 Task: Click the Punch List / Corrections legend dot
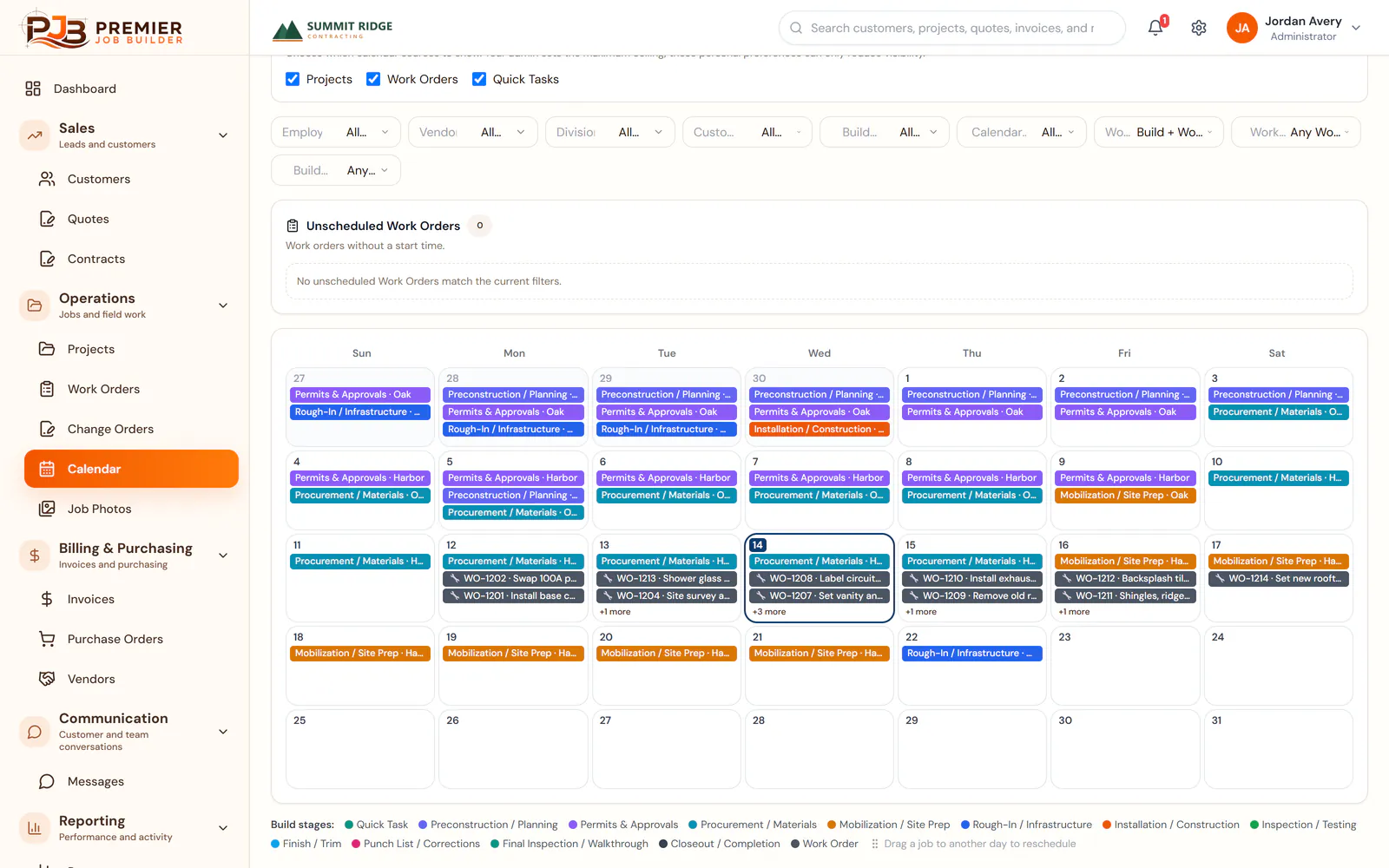tap(356, 844)
